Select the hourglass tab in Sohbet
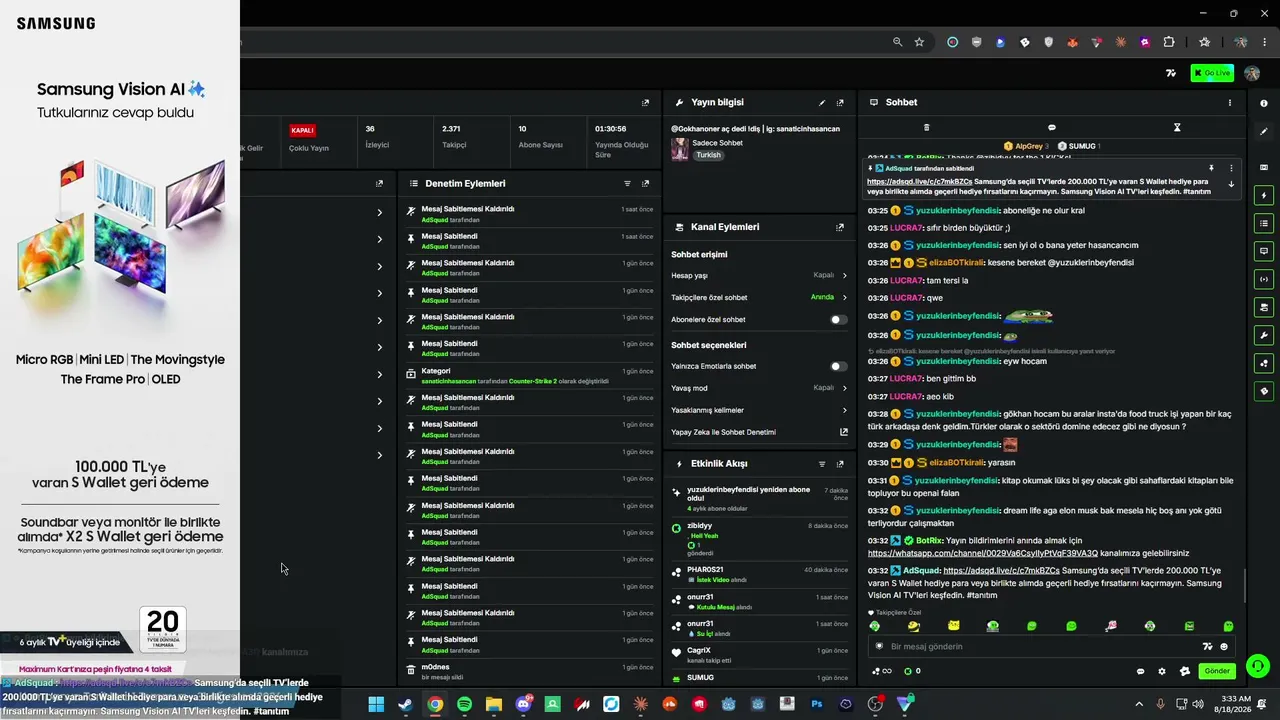1280x720 pixels. (x=1177, y=128)
